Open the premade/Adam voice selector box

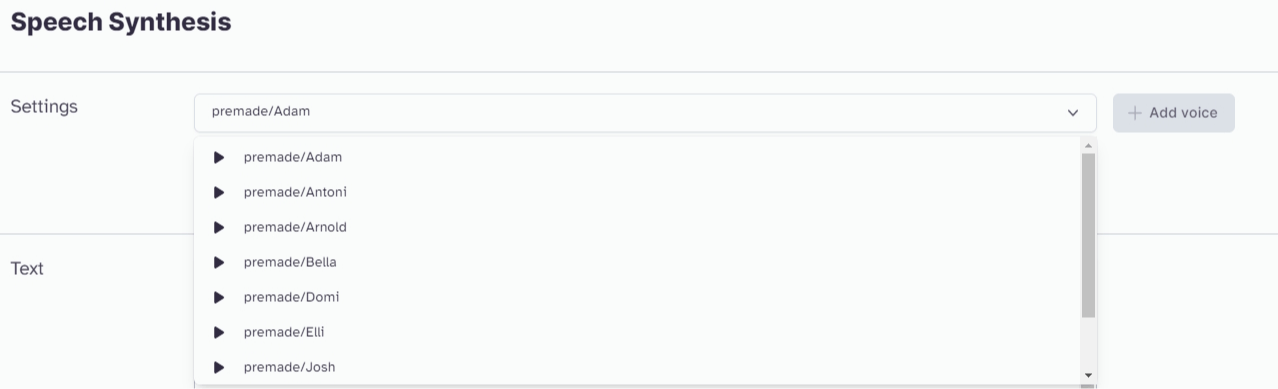645,113
